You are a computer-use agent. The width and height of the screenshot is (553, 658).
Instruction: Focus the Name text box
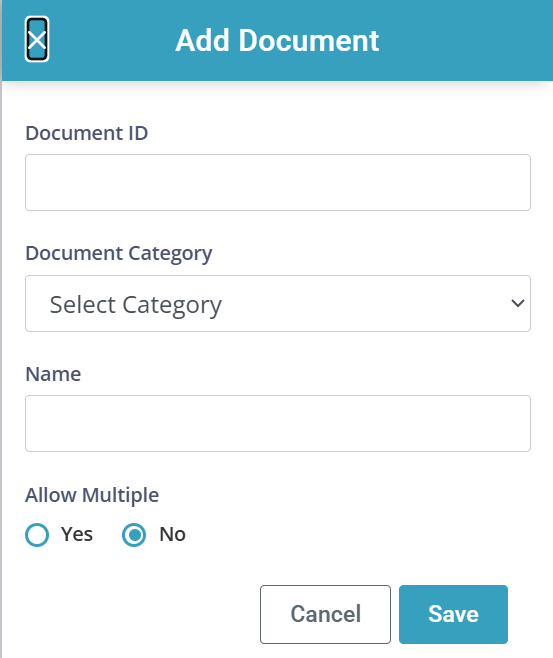tap(278, 423)
